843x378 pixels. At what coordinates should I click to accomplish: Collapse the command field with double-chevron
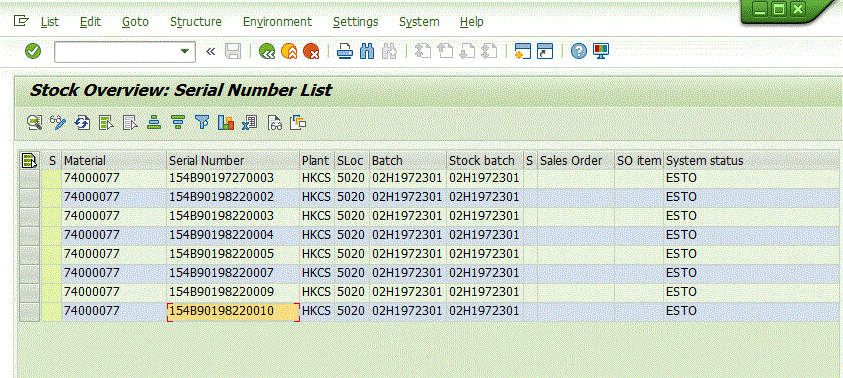210,51
